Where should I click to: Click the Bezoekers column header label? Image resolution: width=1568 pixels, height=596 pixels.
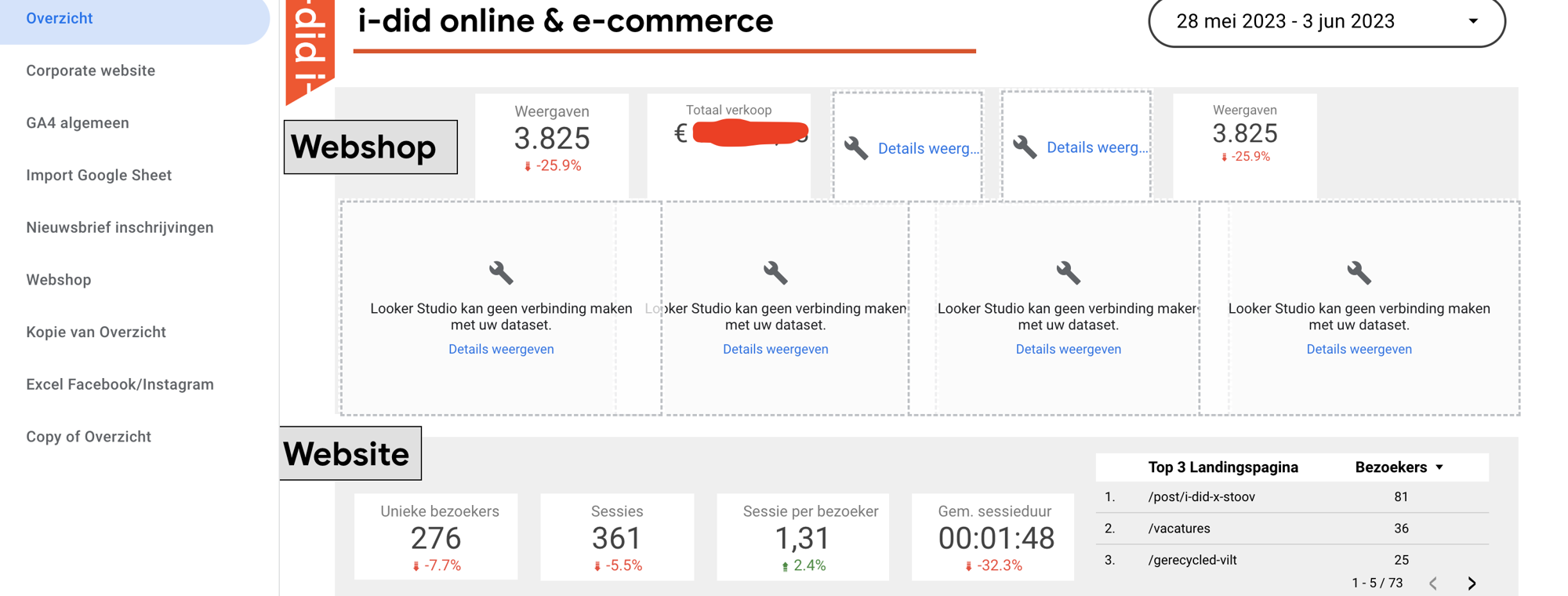pyautogui.click(x=1391, y=467)
